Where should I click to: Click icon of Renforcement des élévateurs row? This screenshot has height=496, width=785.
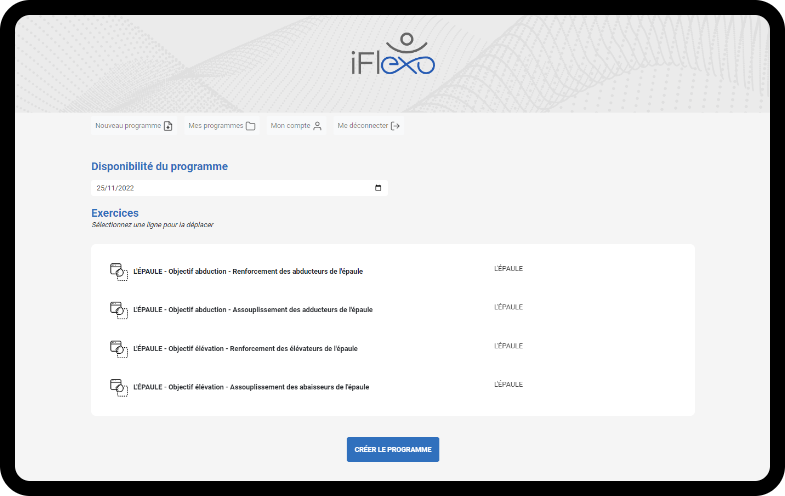pos(118,348)
